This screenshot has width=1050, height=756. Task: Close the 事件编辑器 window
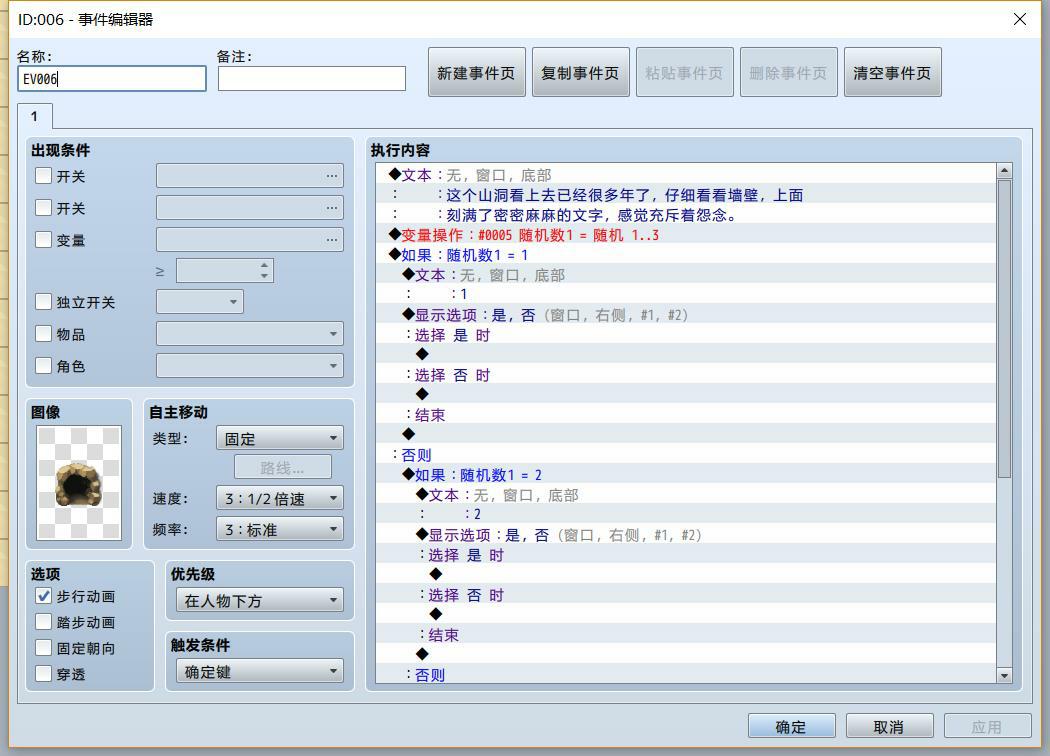1019,19
